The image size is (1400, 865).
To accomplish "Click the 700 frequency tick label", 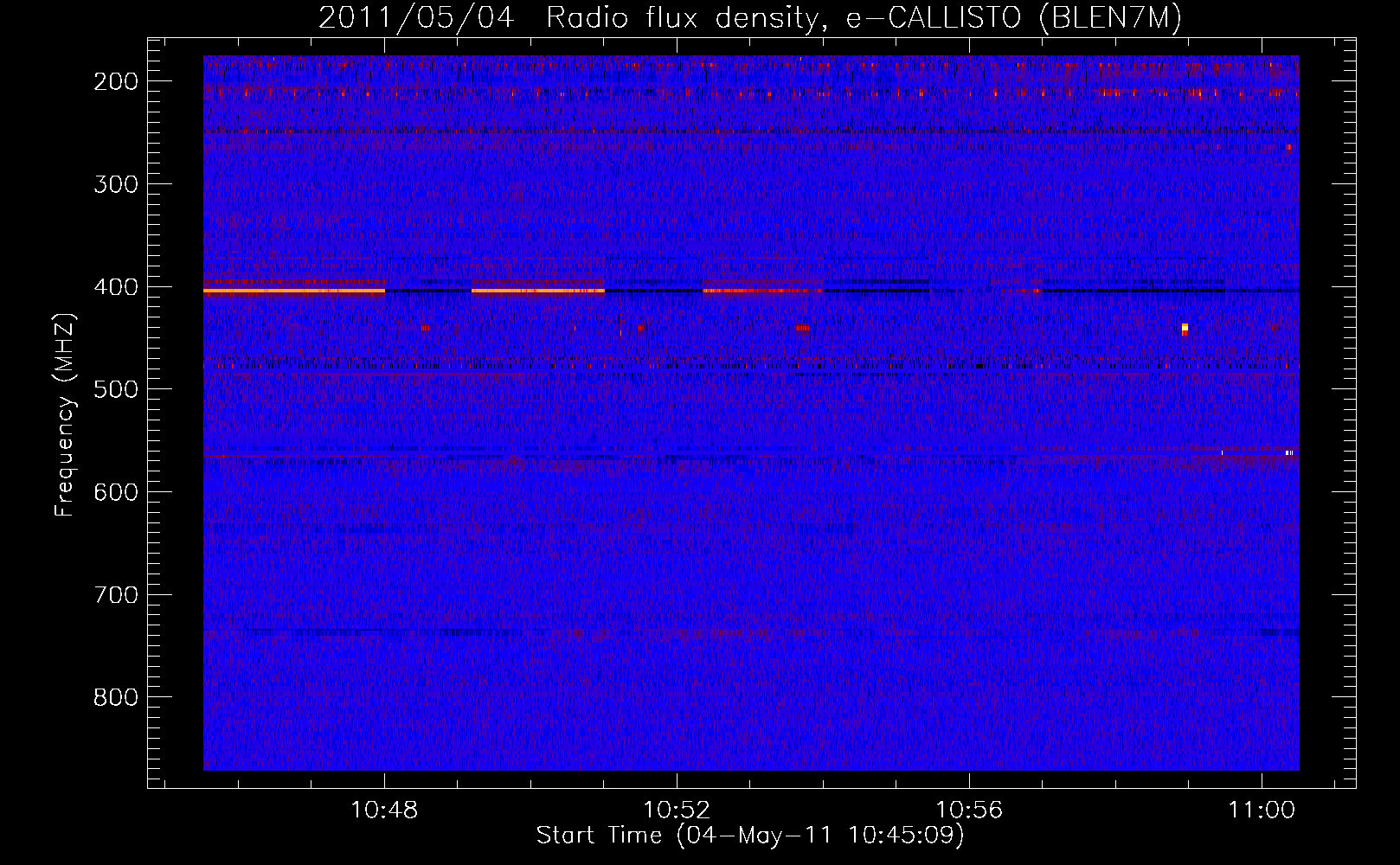I will [115, 595].
